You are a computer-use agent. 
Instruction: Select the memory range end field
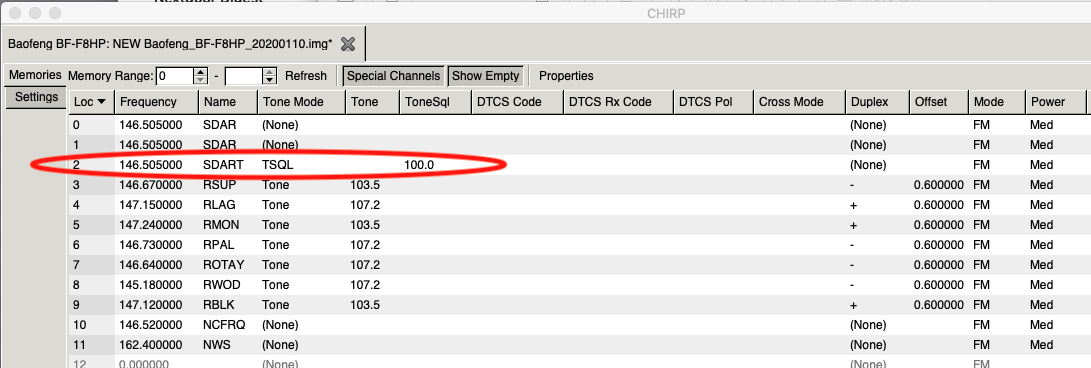pyautogui.click(x=244, y=76)
